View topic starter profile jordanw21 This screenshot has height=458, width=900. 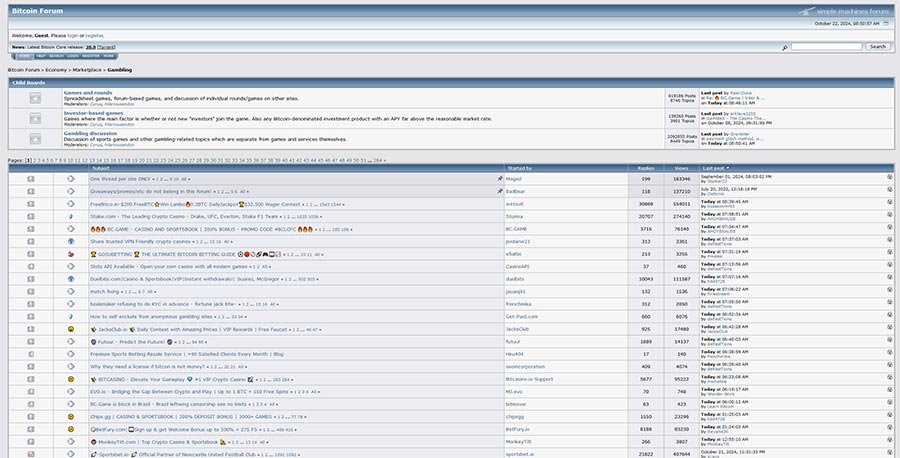click(518, 242)
